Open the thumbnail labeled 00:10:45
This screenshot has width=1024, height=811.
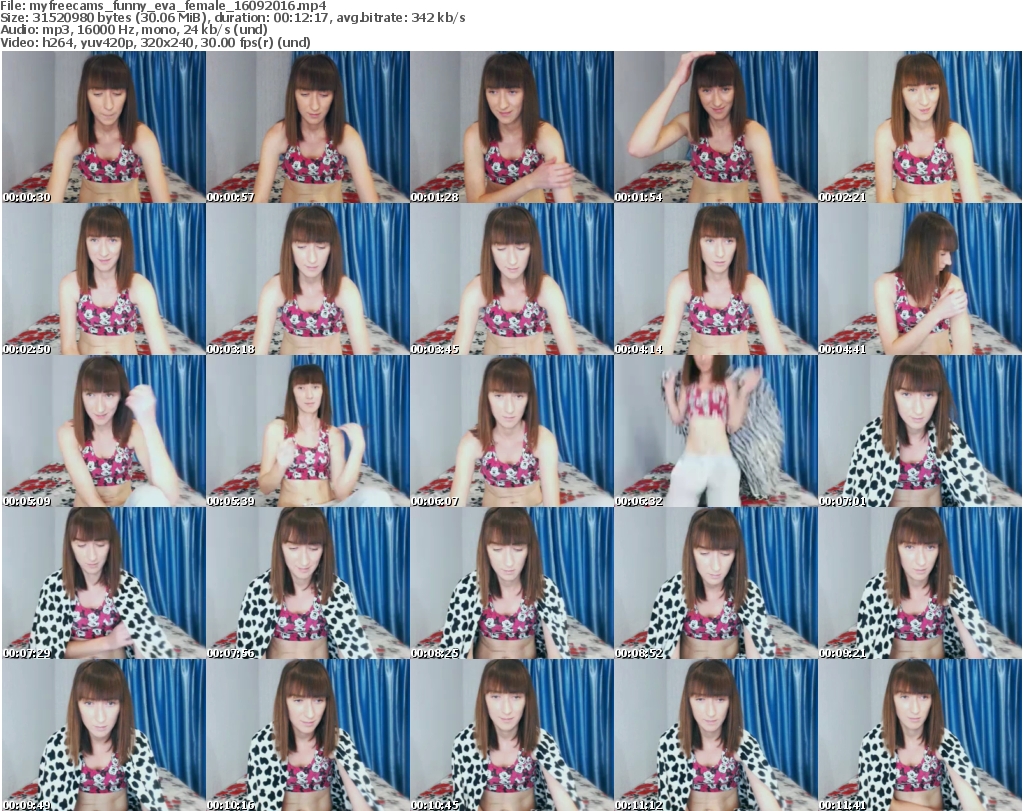pos(511,735)
